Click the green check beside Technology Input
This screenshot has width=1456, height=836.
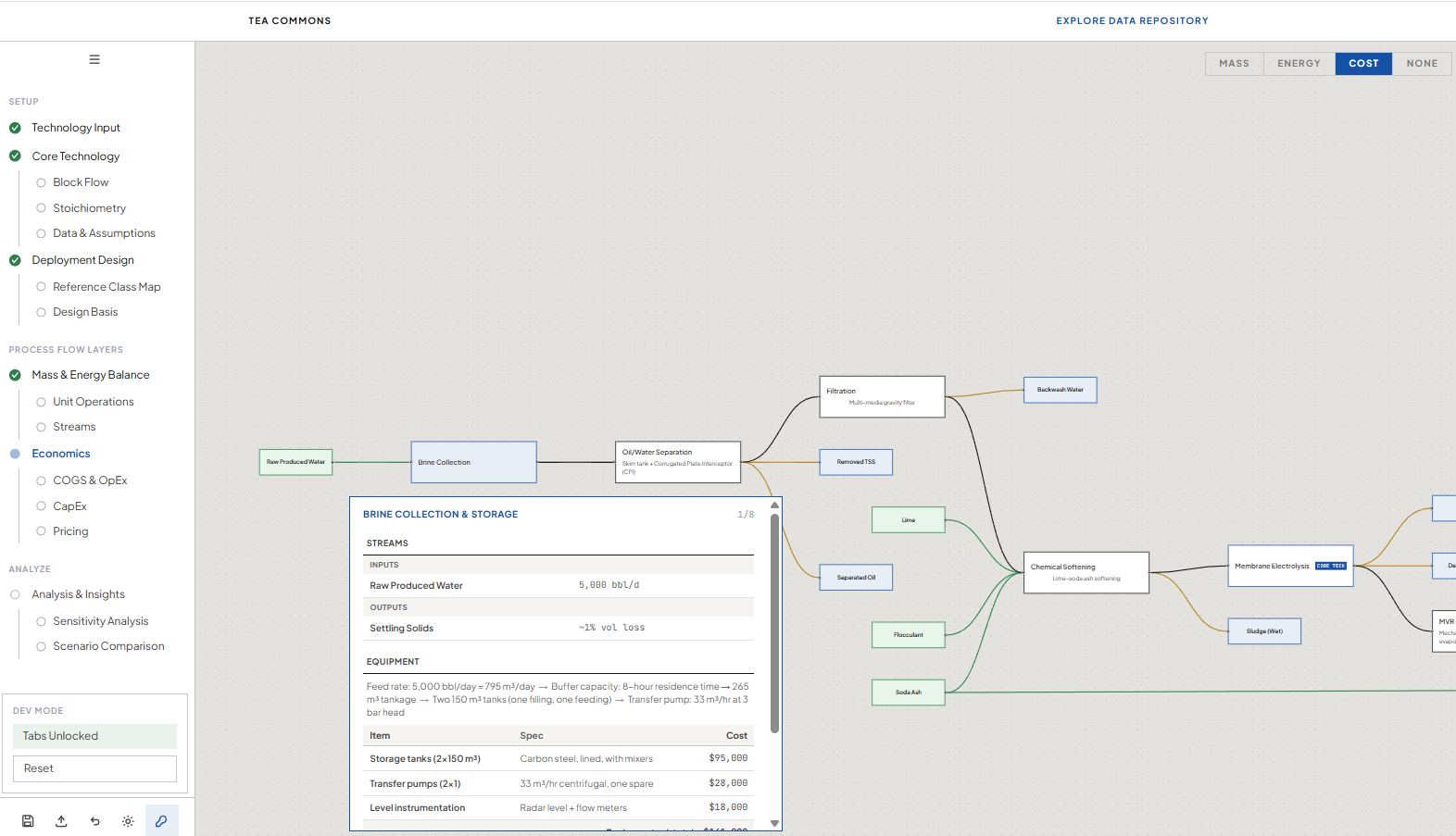tap(15, 128)
